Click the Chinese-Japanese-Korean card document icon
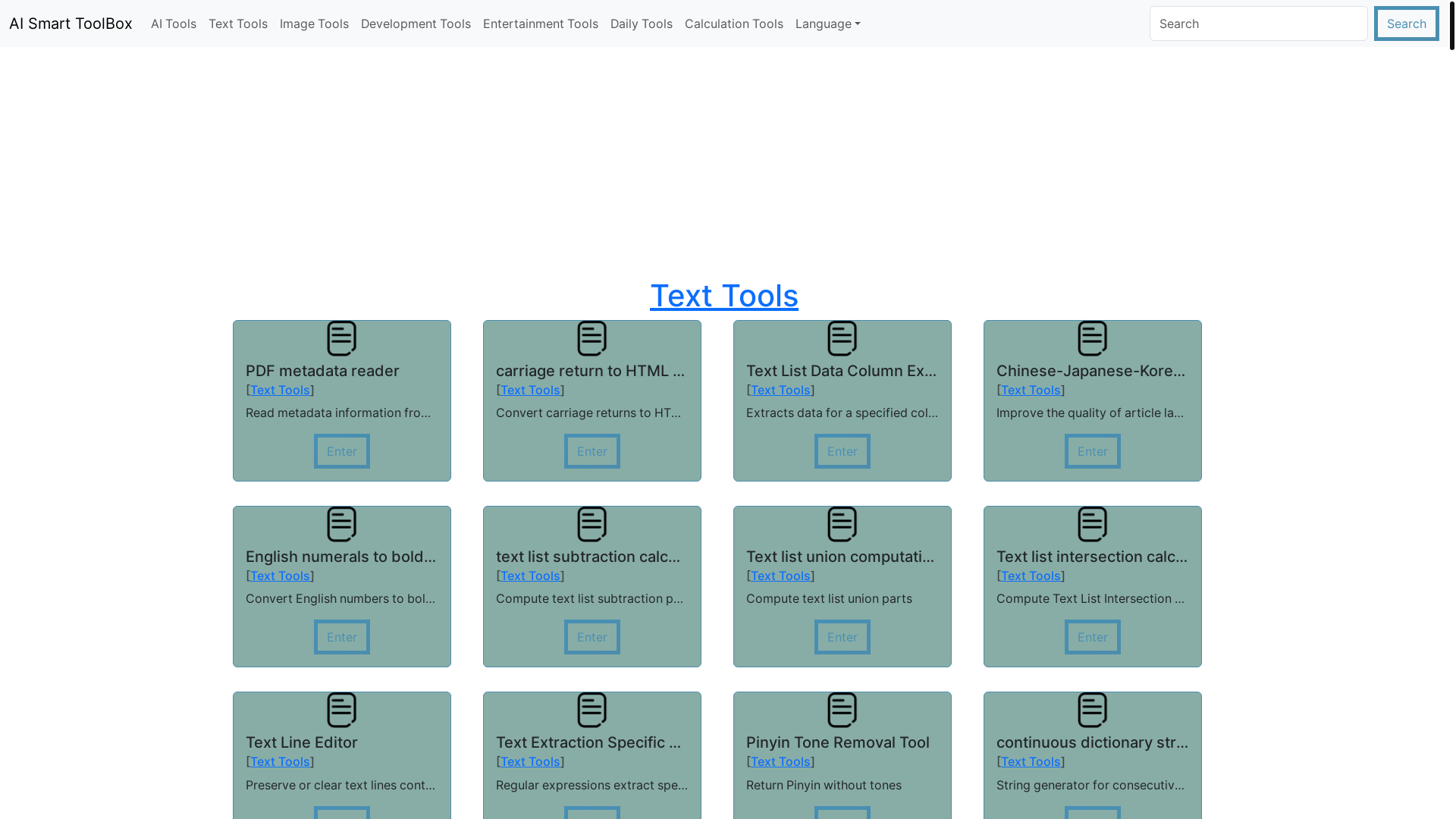 pos(1092,338)
